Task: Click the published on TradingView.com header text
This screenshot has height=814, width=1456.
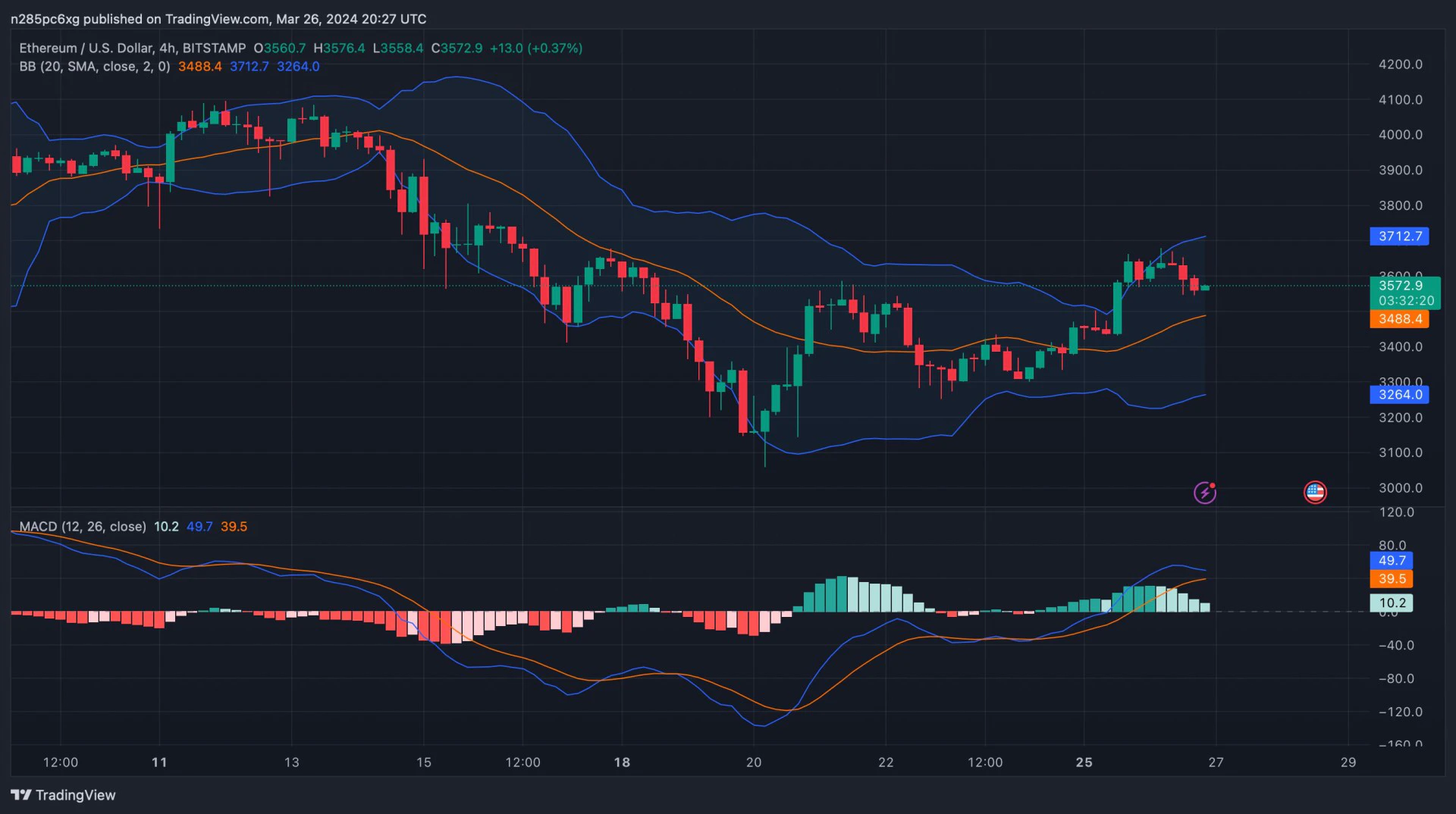Action: [x=218, y=19]
